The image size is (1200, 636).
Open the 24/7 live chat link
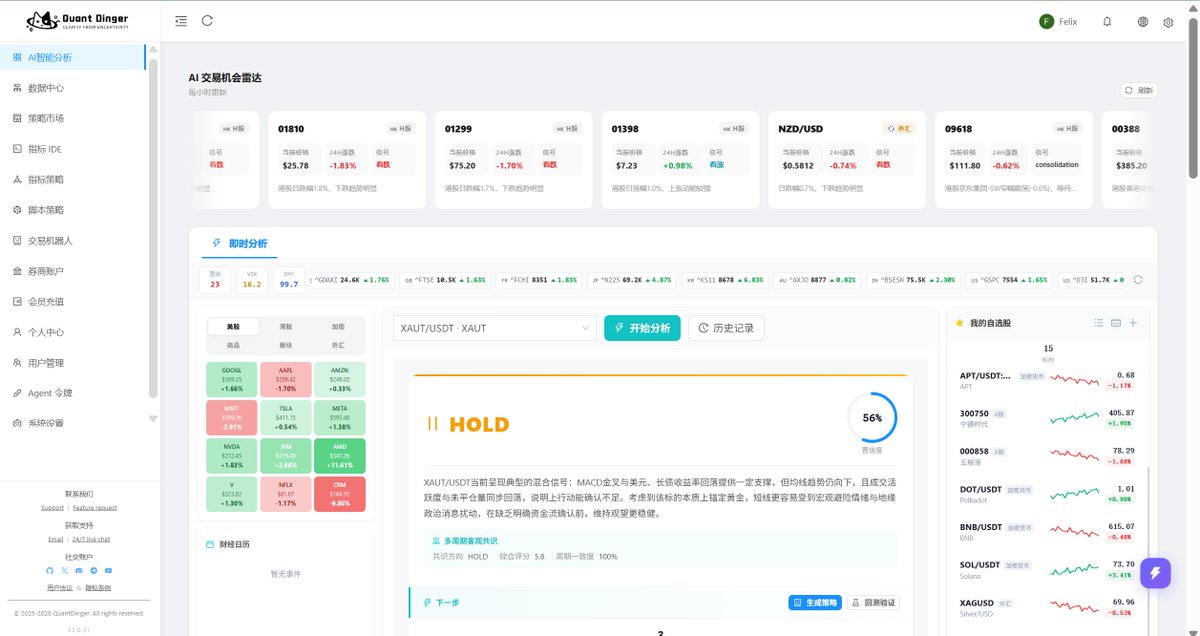(91, 539)
